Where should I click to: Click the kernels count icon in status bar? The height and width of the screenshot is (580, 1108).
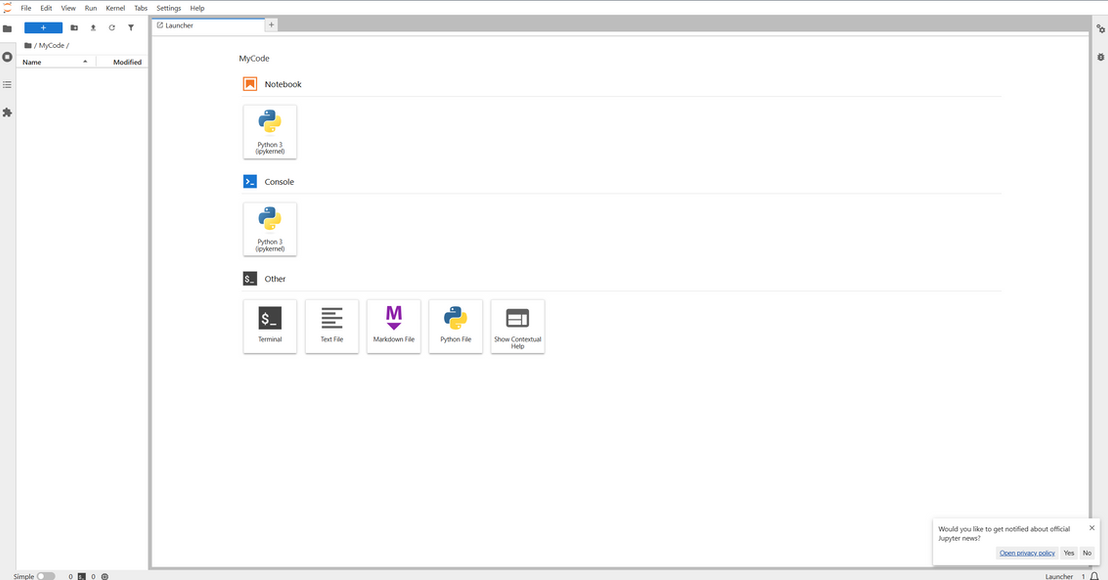click(x=105, y=576)
